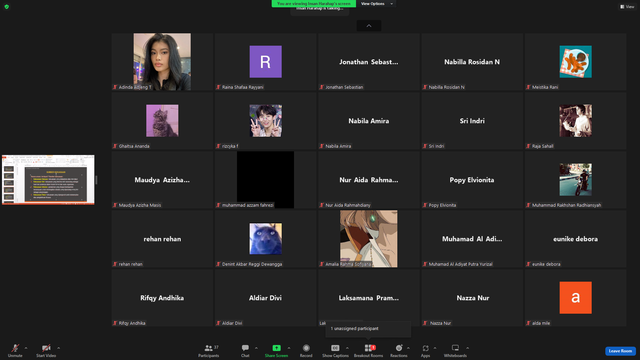The height and width of the screenshot is (360, 640).
Task: Click muhammad azzam fahrezi's black video tile
Action: 265,180
